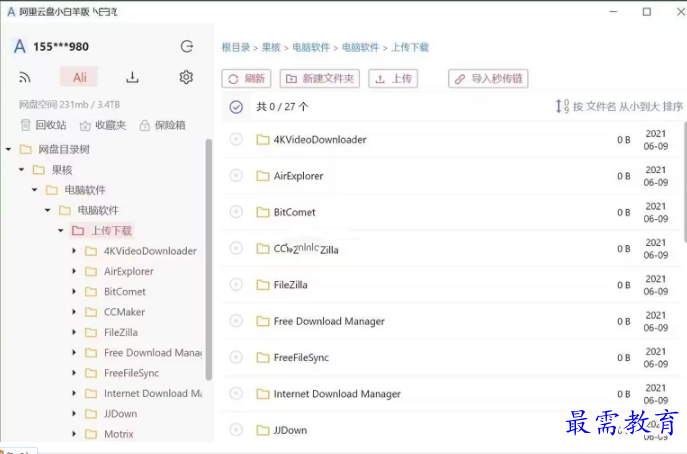Click the 4KVideoDownloader folder icon in list
Image resolution: width=687 pixels, height=454 pixels.
click(263, 140)
